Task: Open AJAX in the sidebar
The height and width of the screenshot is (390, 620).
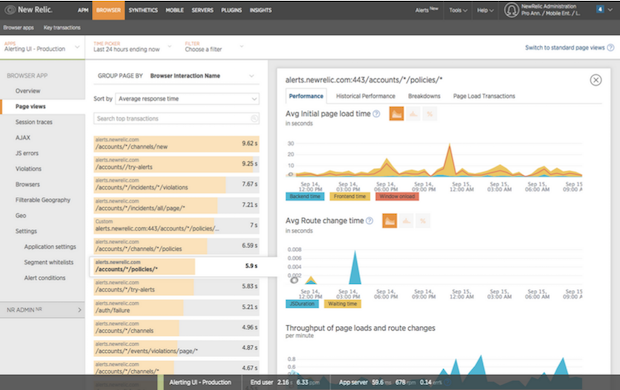Action: click(x=23, y=138)
